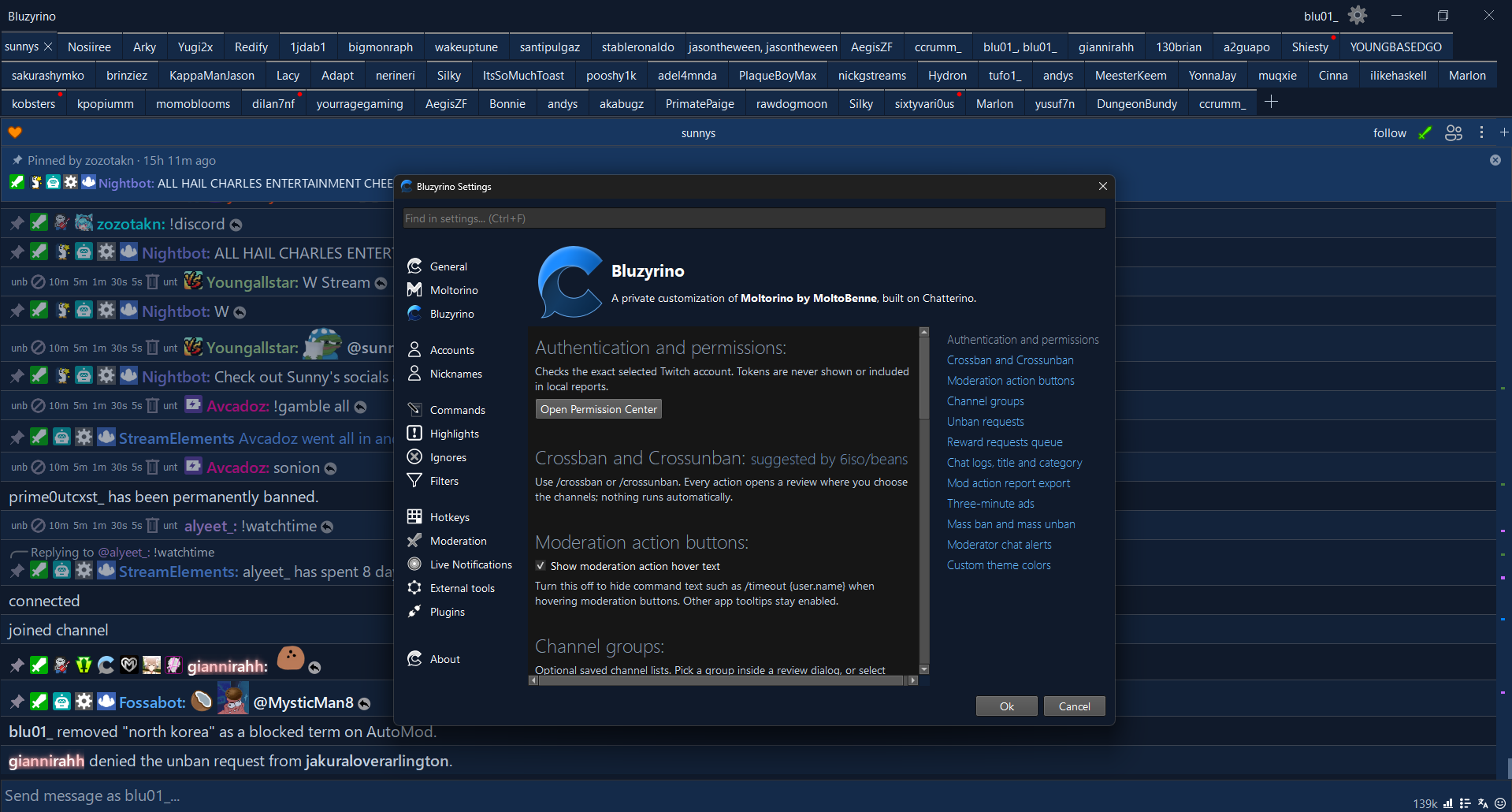Ban Youngallstar from the W Stream message
The height and width of the screenshot is (812, 1512).
pyautogui.click(x=38, y=282)
